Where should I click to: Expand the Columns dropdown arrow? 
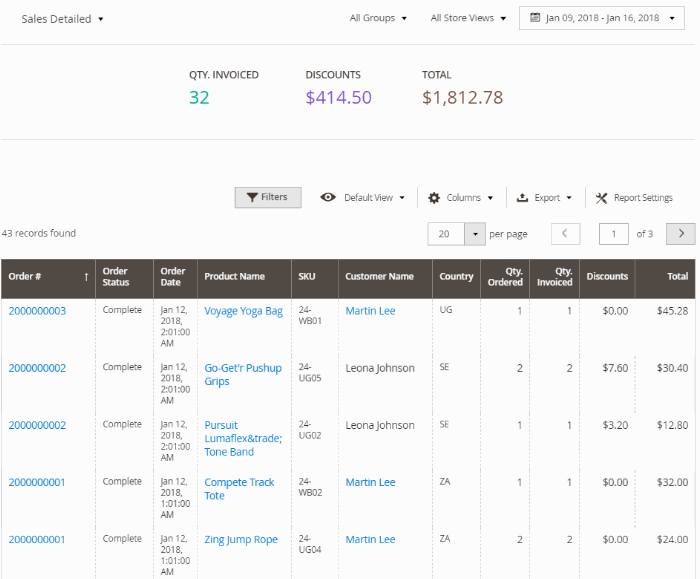[x=490, y=198]
